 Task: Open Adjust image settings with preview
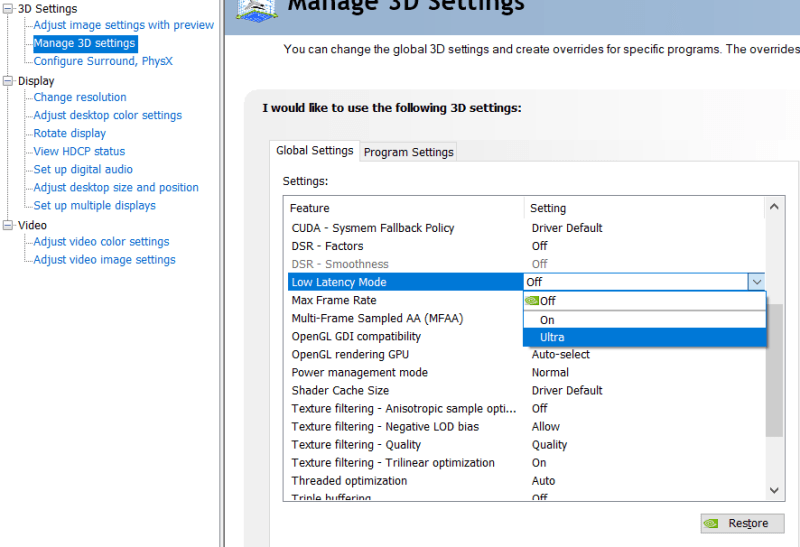123,25
